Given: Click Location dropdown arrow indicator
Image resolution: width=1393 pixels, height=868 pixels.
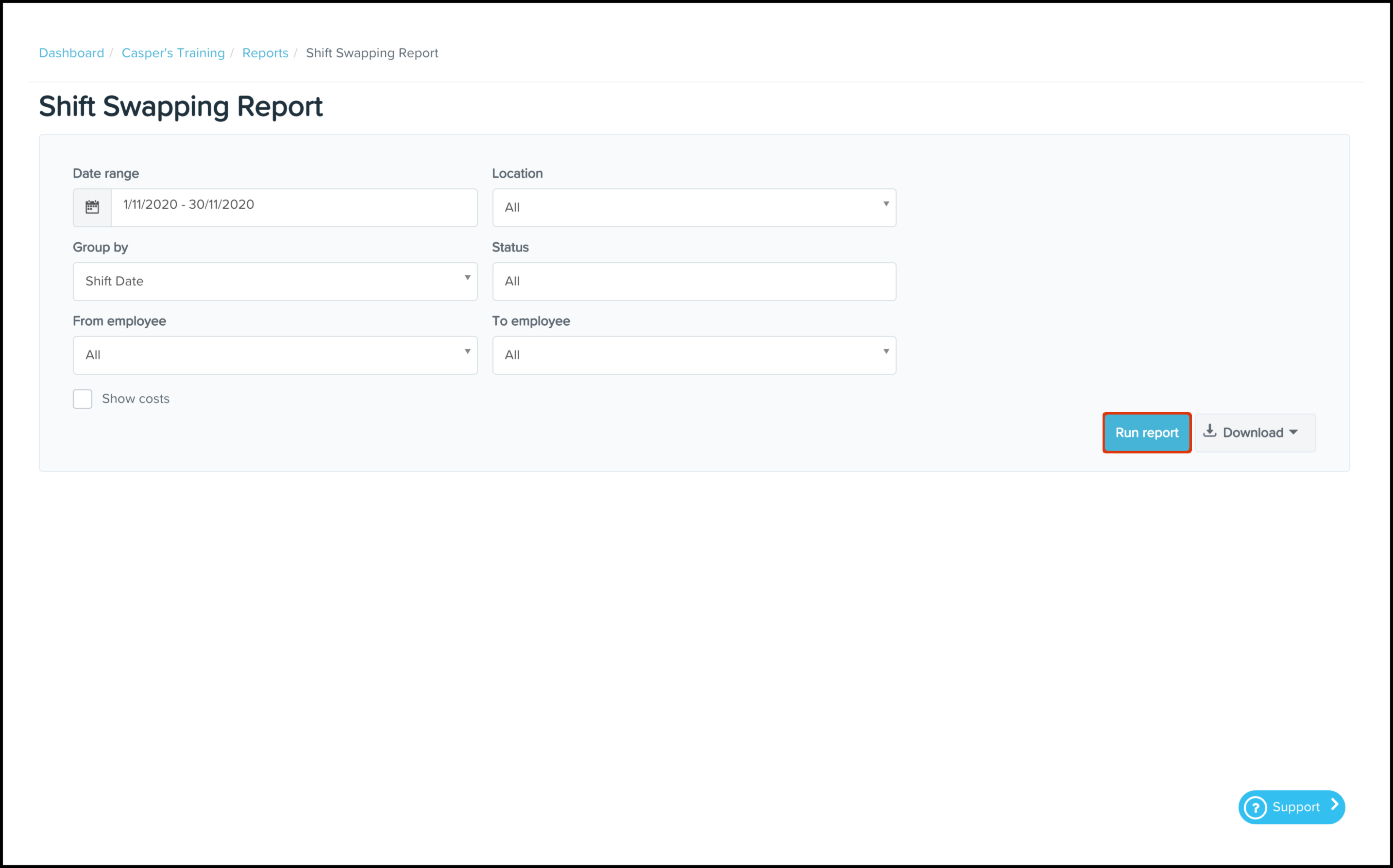Looking at the screenshot, I should [x=885, y=204].
